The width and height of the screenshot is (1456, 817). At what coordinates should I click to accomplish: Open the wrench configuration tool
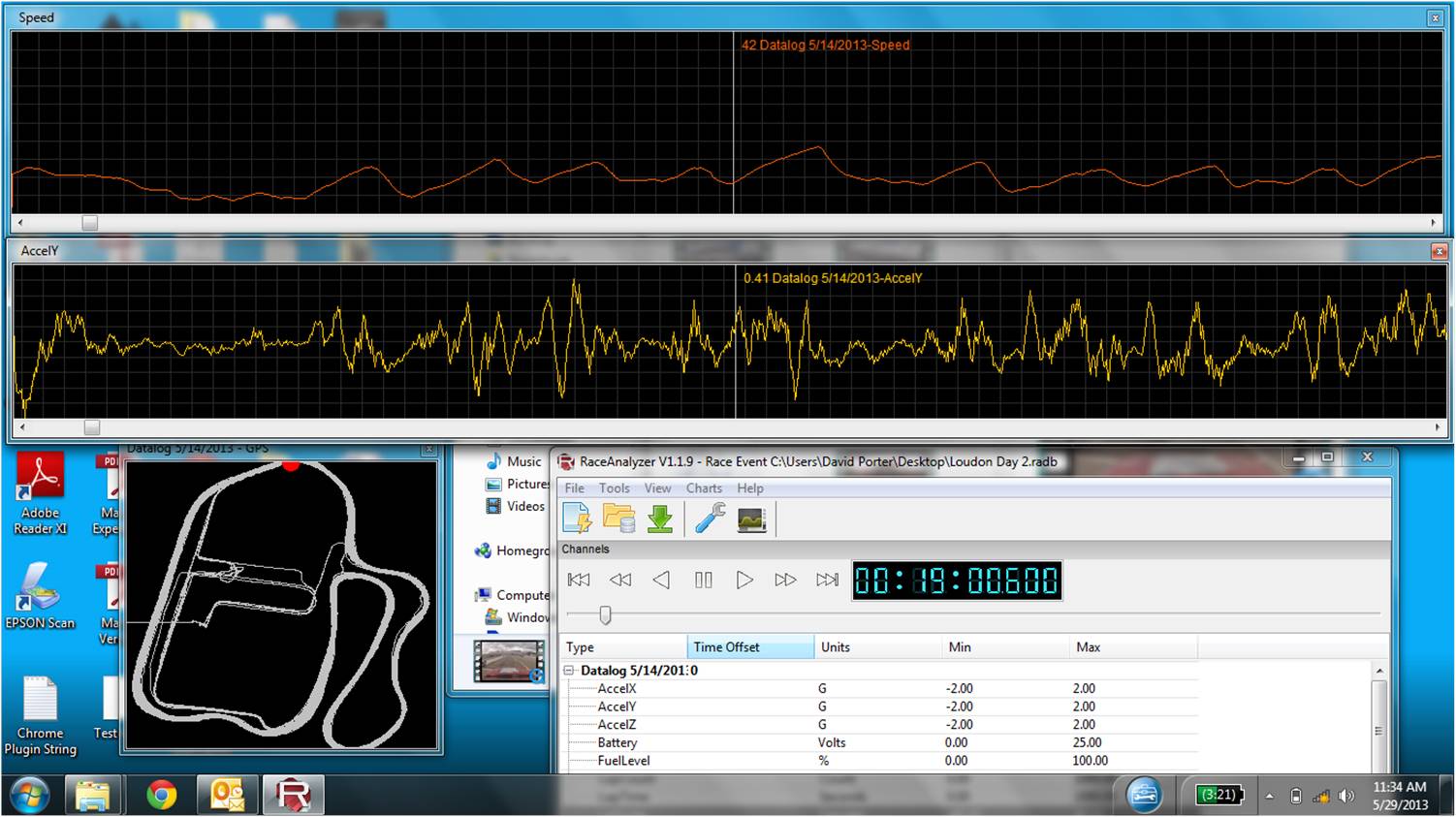[710, 518]
